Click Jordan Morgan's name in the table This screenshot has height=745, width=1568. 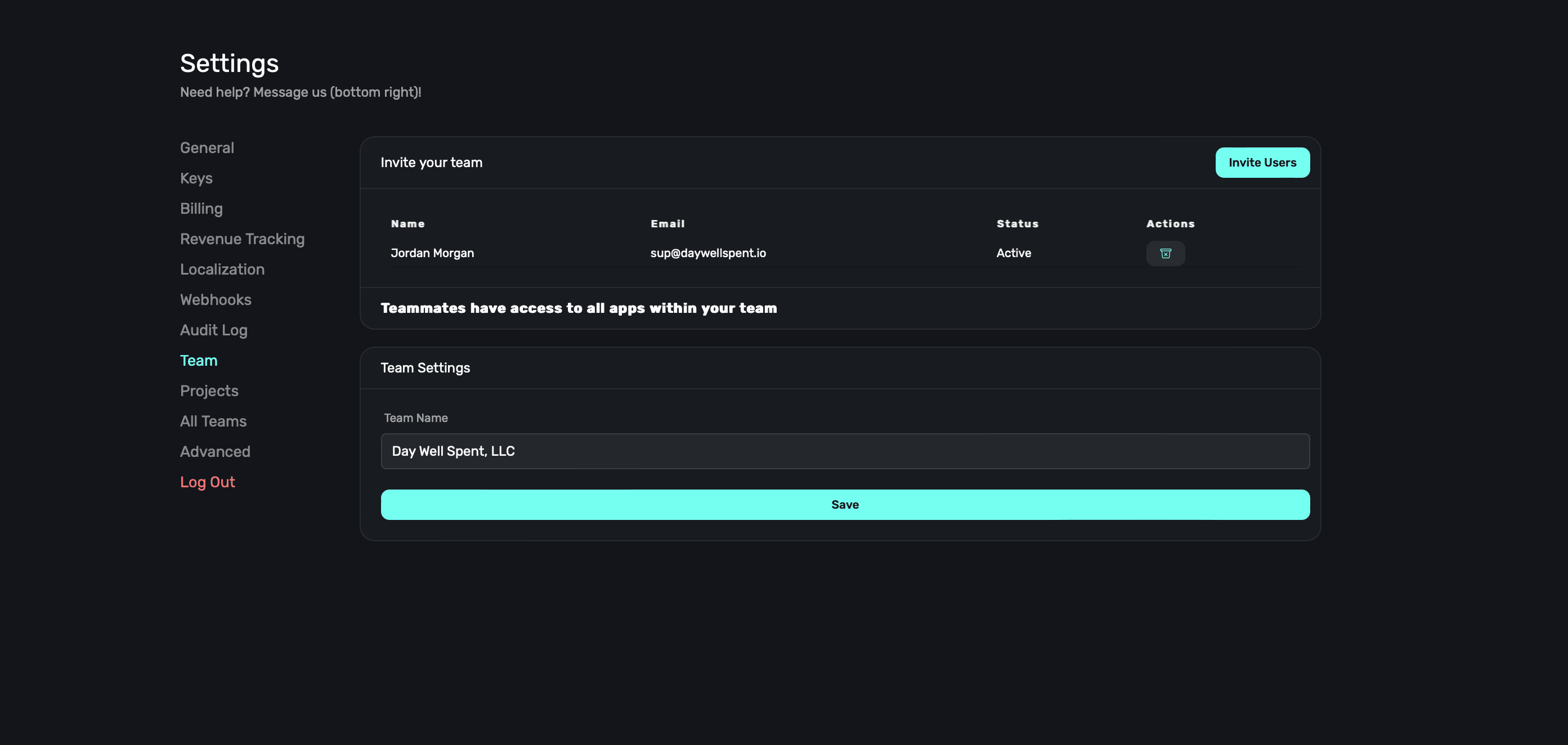[x=432, y=253]
